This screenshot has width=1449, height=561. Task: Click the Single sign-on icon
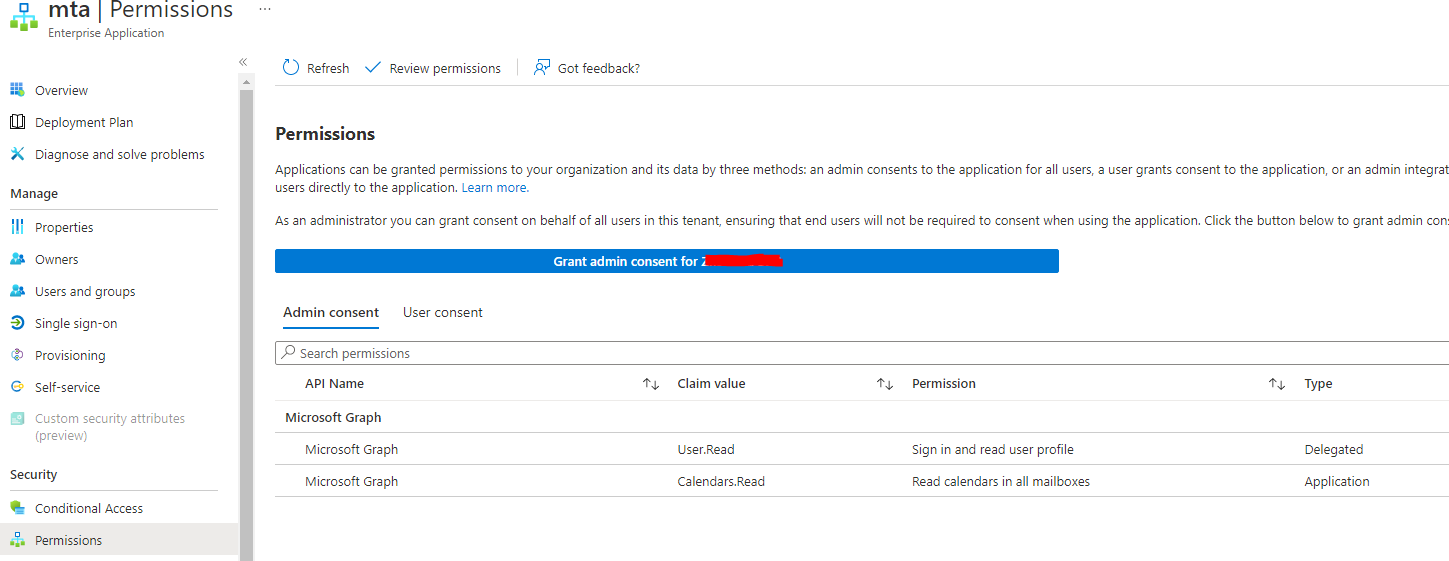coord(17,323)
